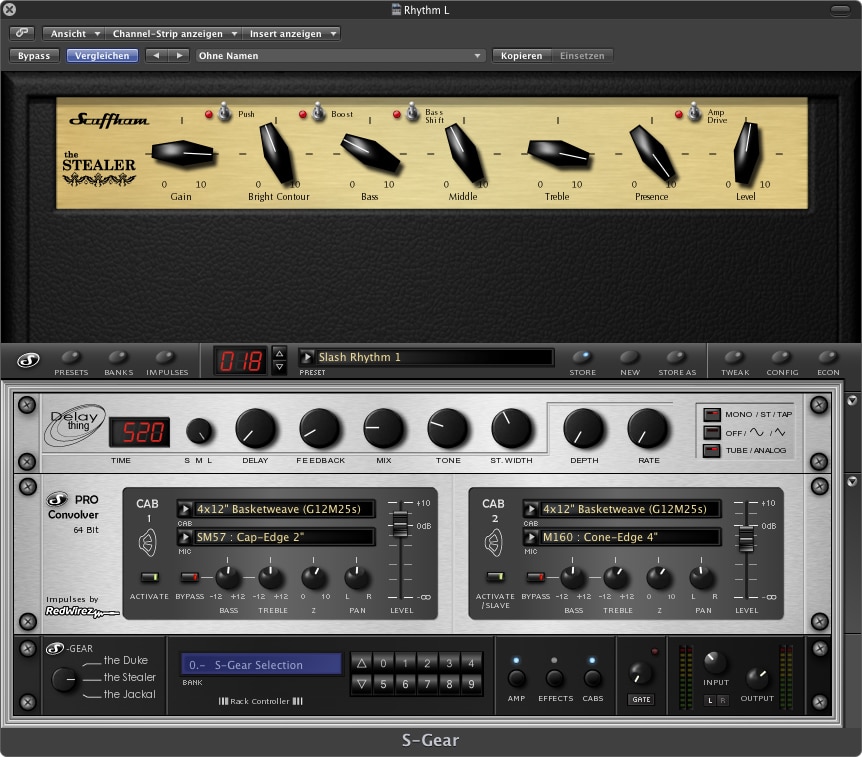Click rack controller number 5 button
The image size is (862, 757).
click(x=383, y=684)
